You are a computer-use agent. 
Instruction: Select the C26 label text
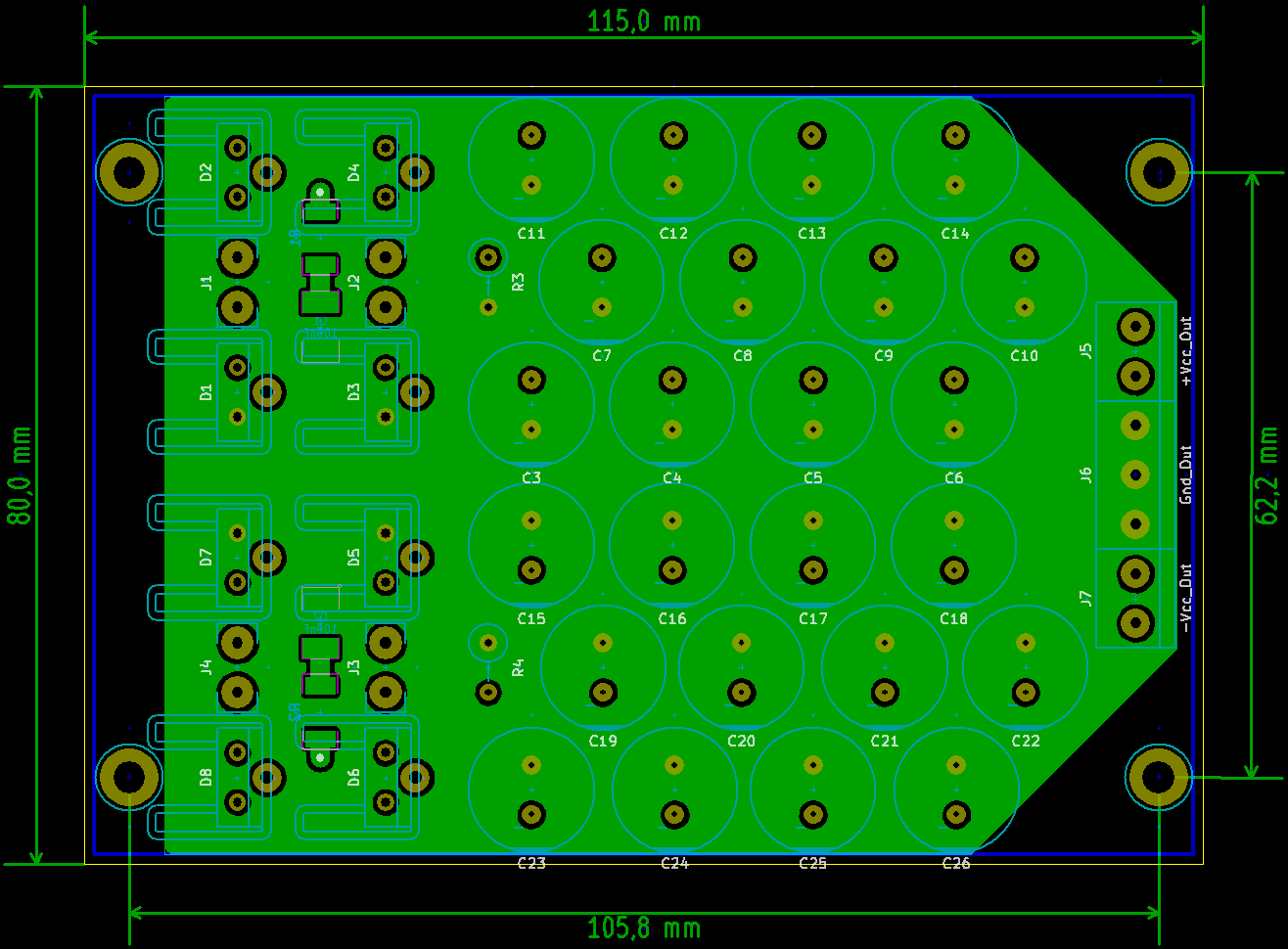[956, 863]
